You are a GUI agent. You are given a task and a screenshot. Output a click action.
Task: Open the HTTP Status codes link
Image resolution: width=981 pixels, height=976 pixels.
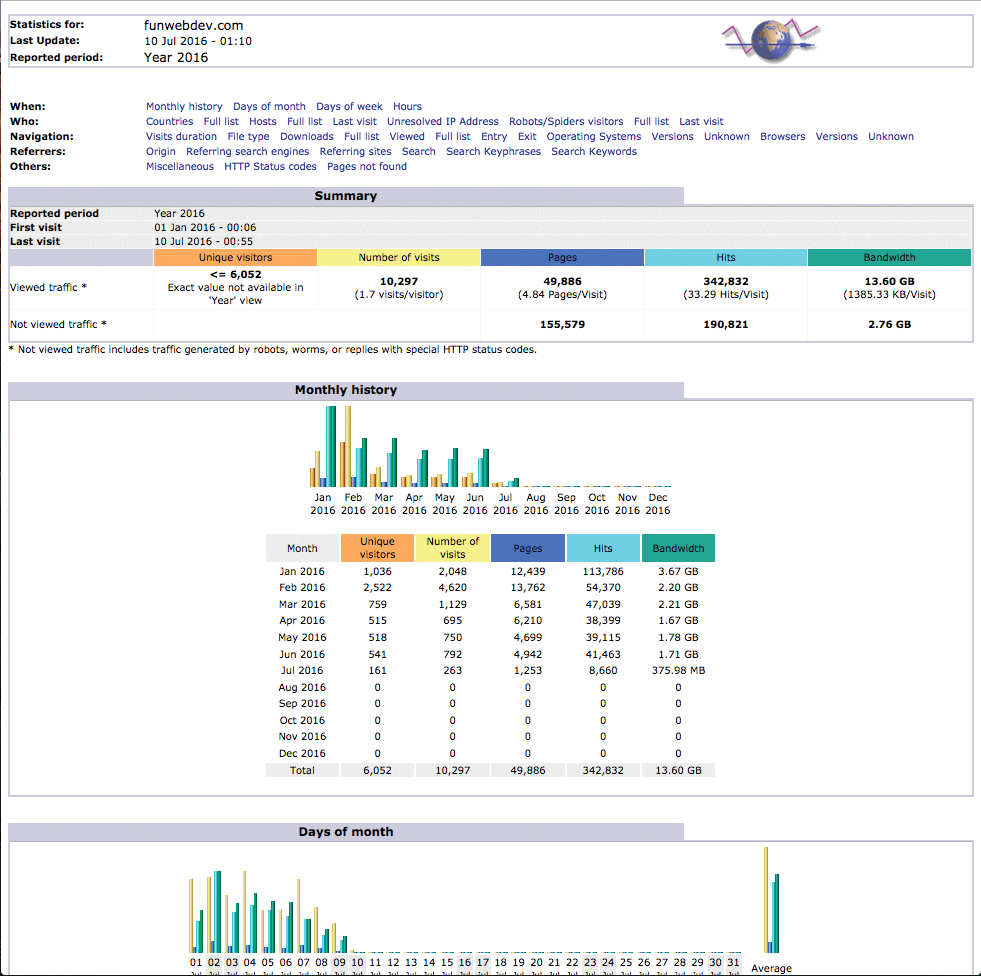pyautogui.click(x=270, y=167)
